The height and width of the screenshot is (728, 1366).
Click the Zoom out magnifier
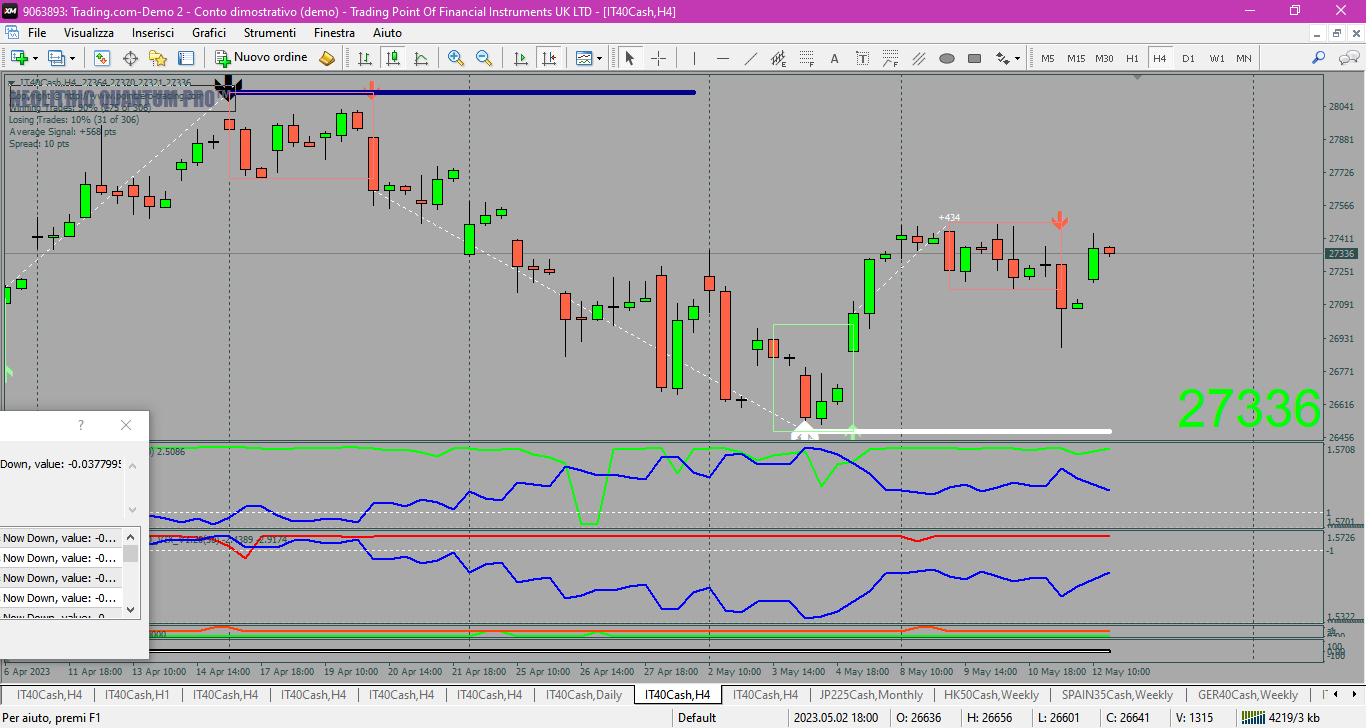click(x=484, y=58)
